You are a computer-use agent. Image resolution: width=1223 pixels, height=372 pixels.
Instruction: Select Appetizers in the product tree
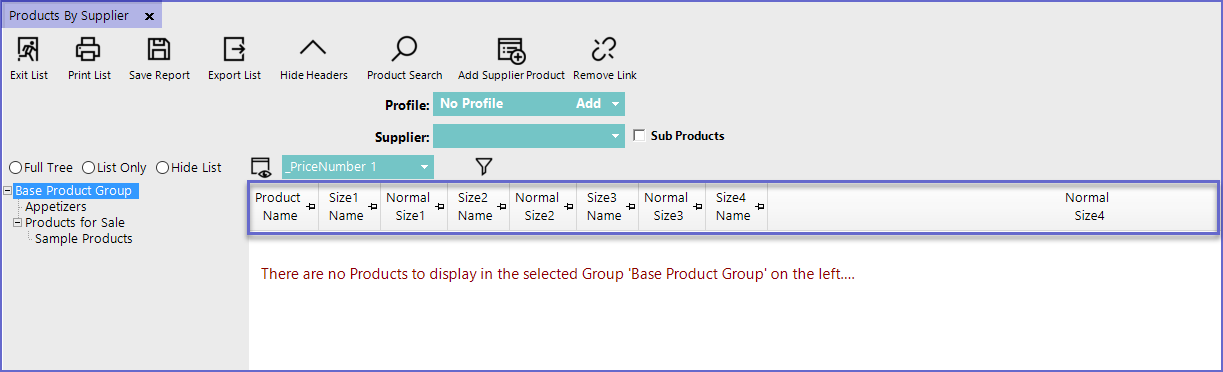pos(56,207)
